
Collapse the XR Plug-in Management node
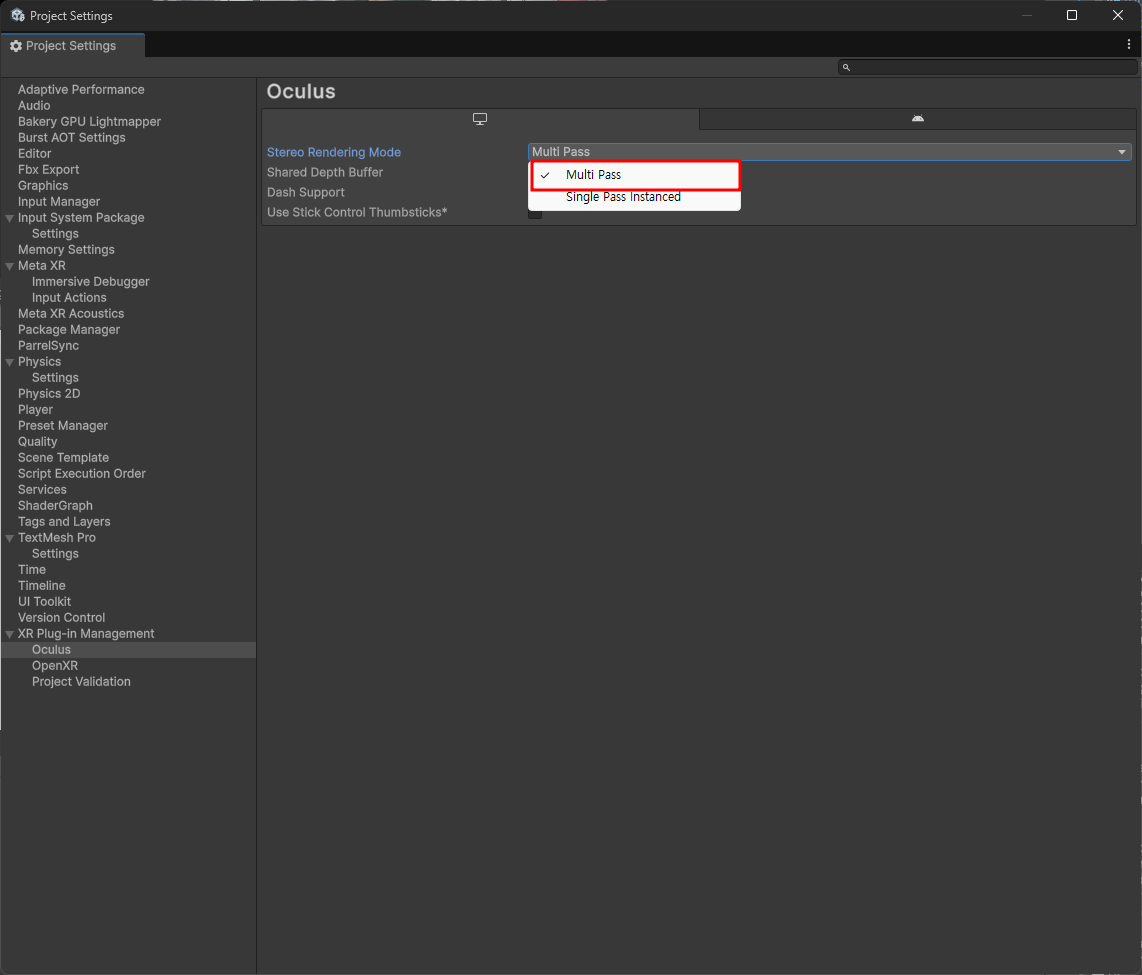click(x=9, y=634)
